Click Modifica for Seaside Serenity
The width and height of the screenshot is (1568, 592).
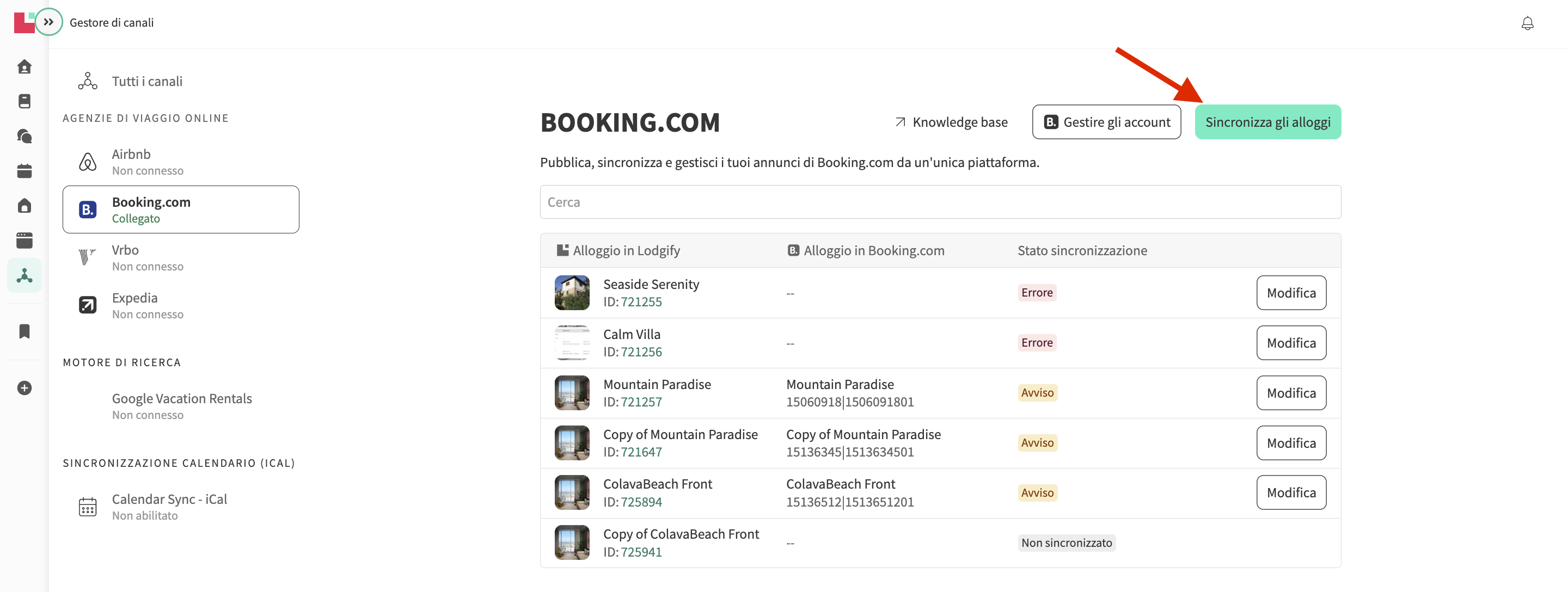pyautogui.click(x=1290, y=293)
